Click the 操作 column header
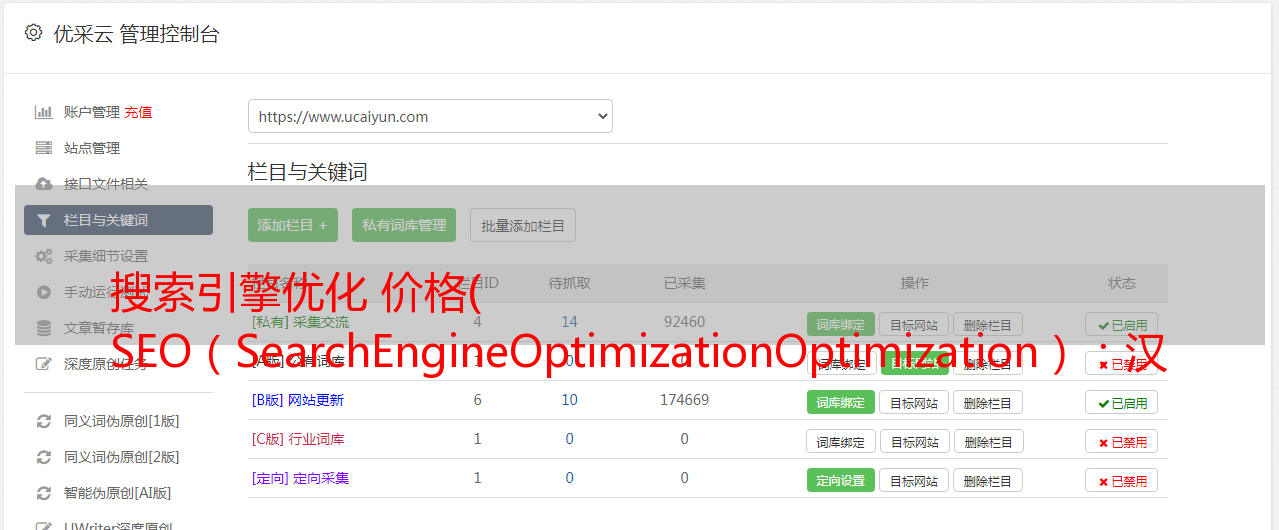The width and height of the screenshot is (1279, 530). pyautogui.click(x=914, y=283)
